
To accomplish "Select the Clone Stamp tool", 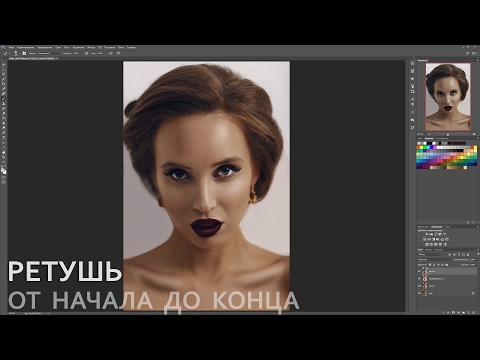I will 4,103.
